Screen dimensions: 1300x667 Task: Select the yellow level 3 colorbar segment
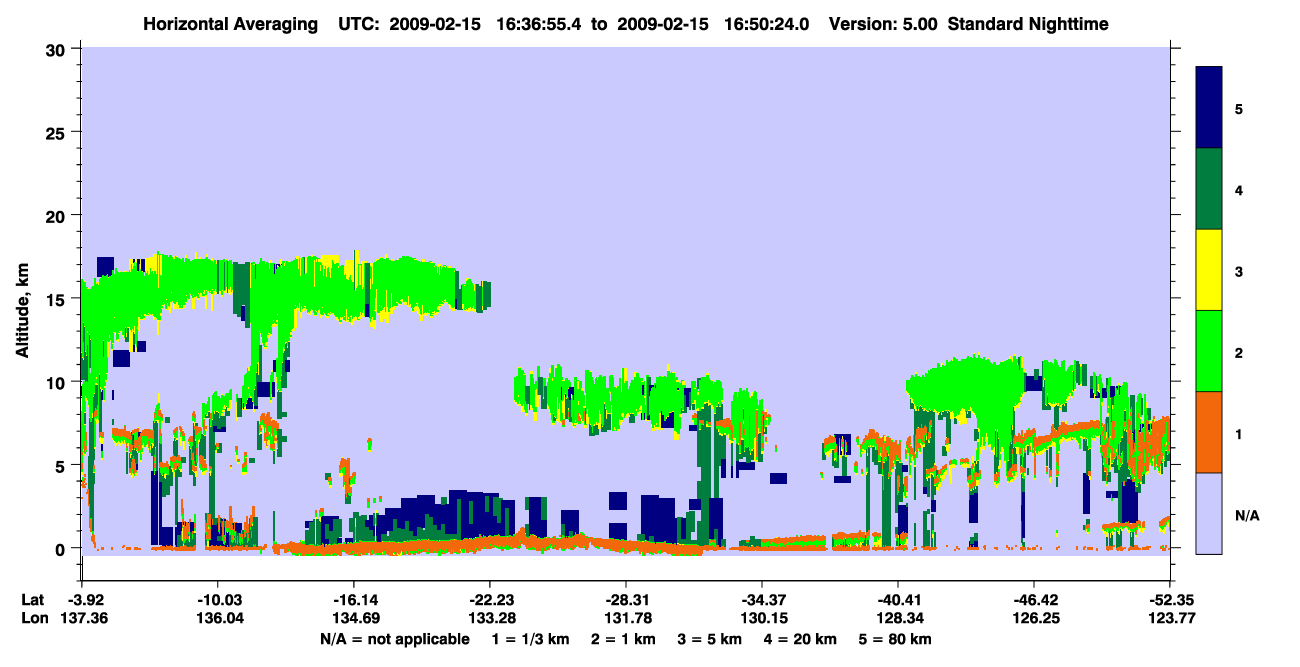(1209, 270)
